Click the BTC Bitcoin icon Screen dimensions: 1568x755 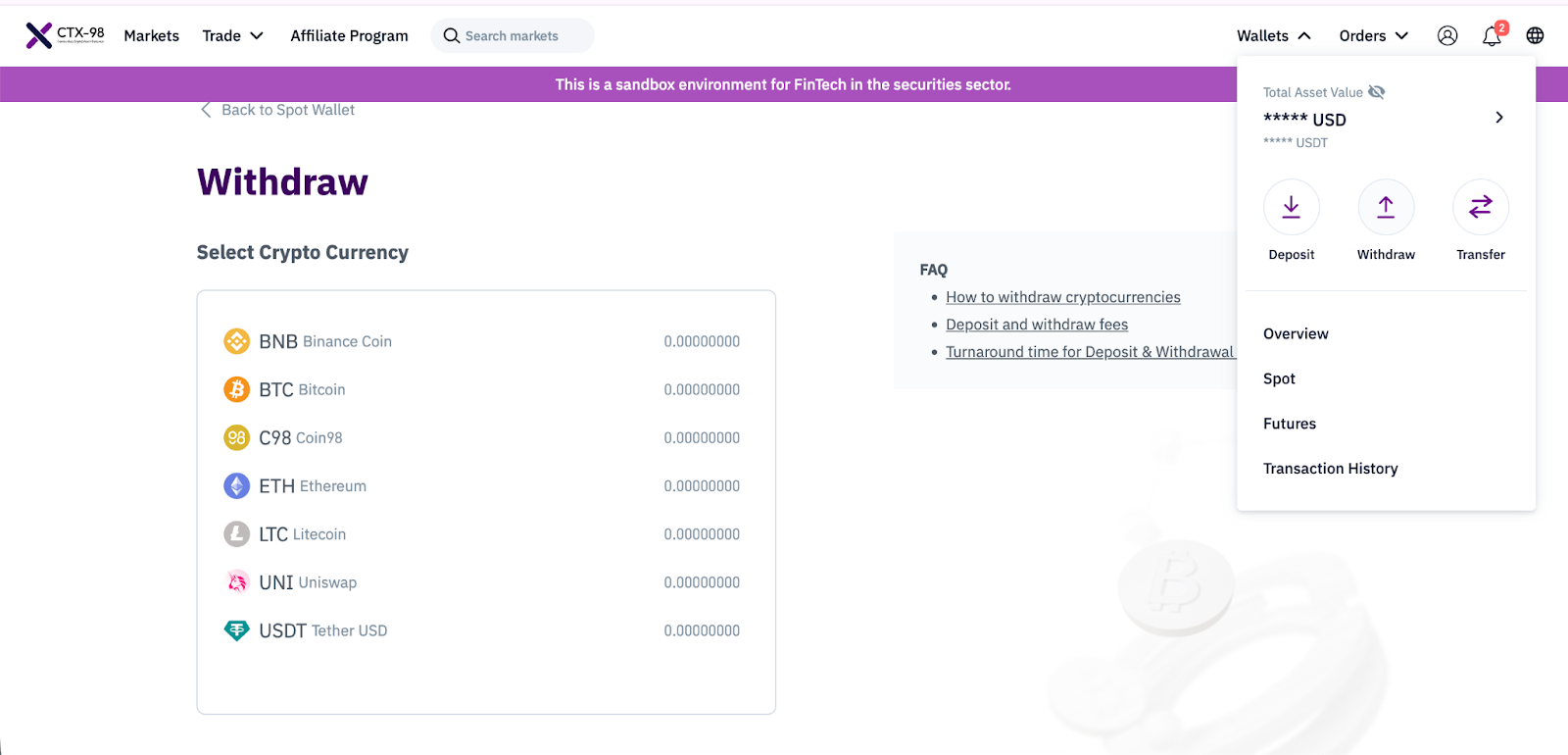coord(236,389)
